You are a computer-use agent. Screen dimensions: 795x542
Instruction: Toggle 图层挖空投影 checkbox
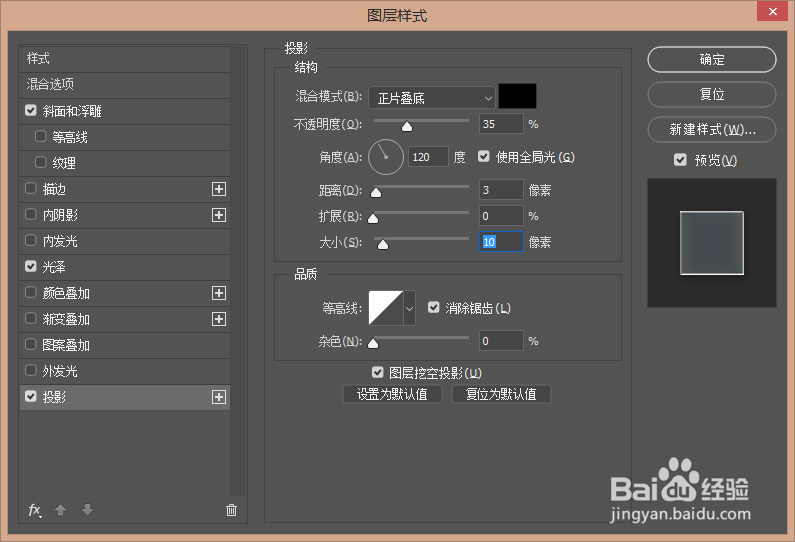tap(377, 373)
